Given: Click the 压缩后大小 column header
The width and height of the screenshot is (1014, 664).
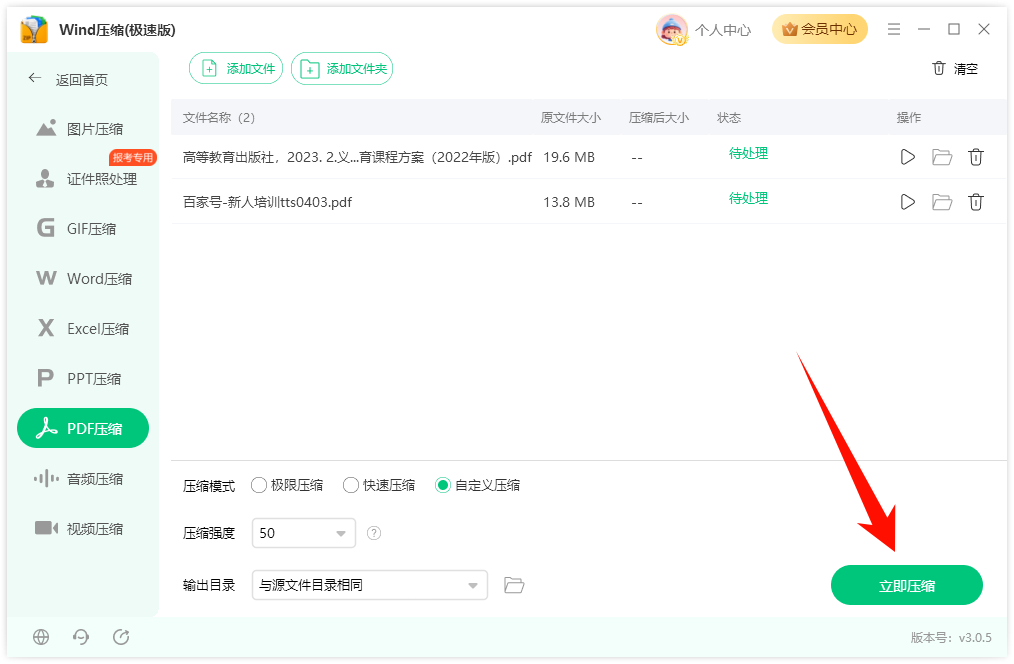Looking at the screenshot, I should (658, 118).
